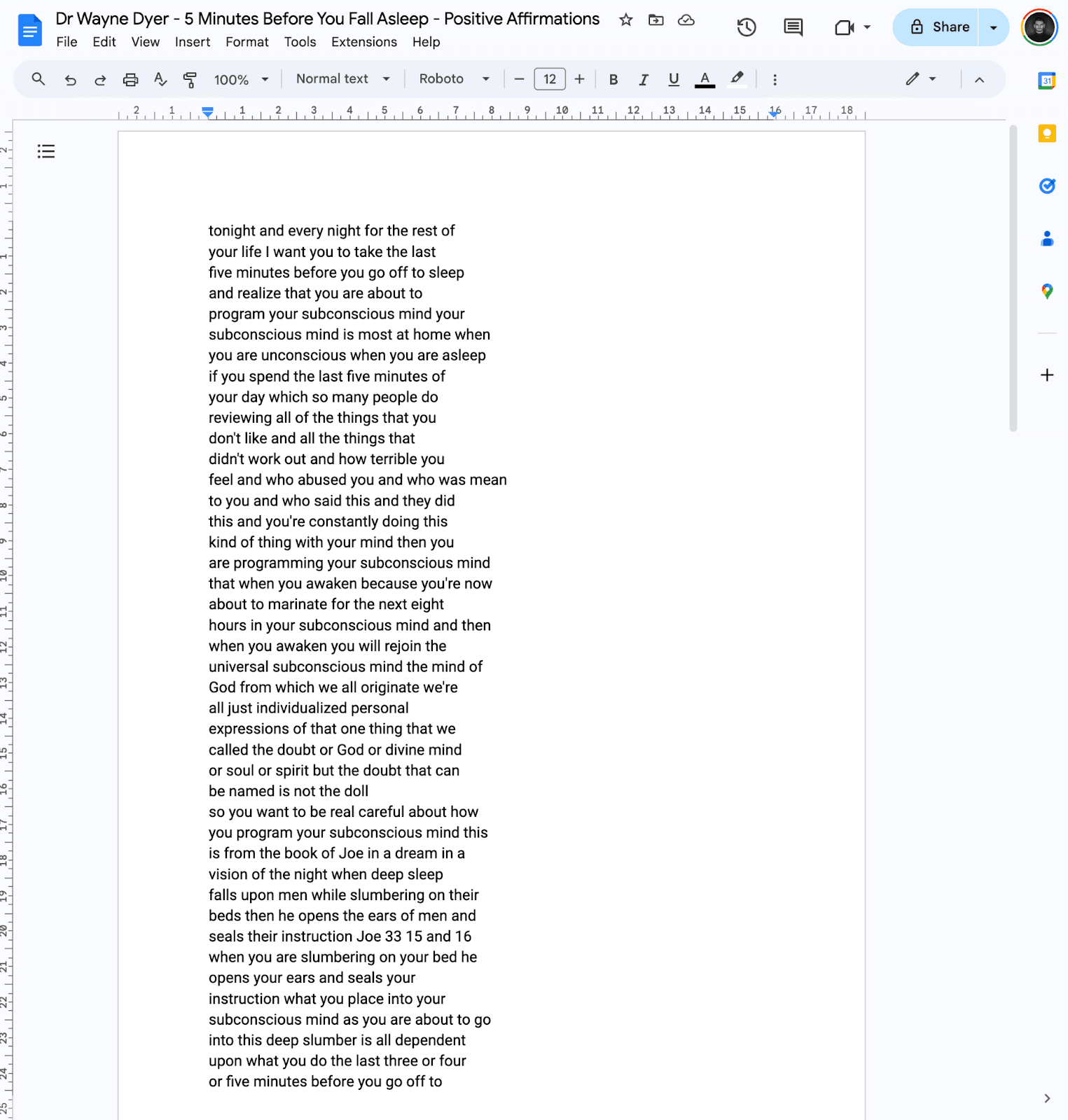Open the File menu
The height and width of the screenshot is (1120, 1068).
[67, 42]
